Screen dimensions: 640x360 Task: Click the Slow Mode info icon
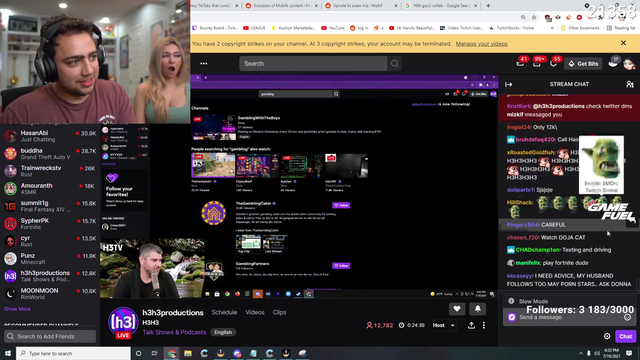[511, 301]
